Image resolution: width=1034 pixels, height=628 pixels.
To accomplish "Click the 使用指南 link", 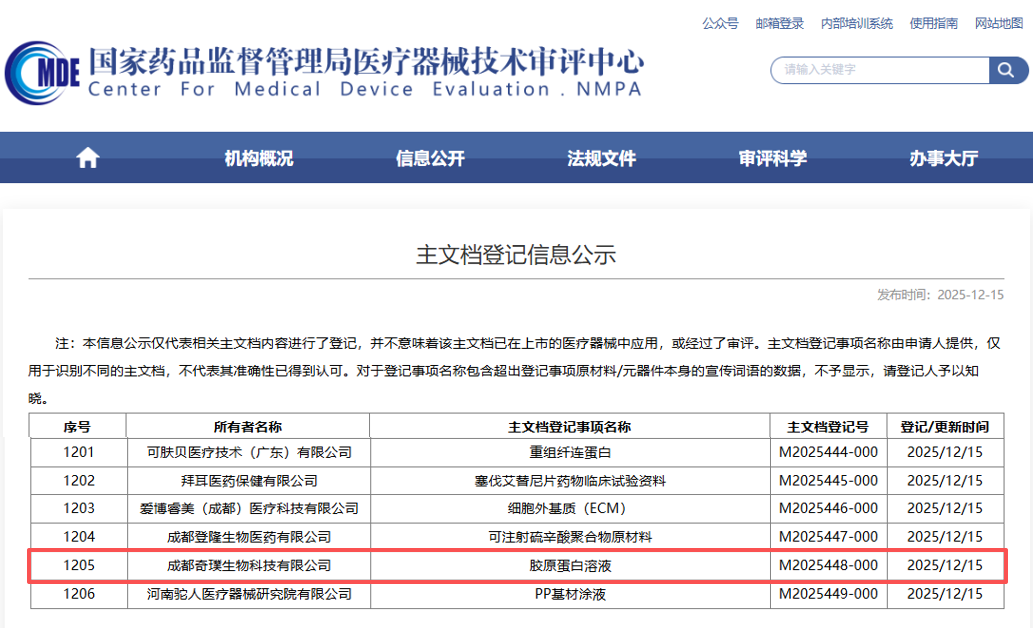I will pos(934,23).
